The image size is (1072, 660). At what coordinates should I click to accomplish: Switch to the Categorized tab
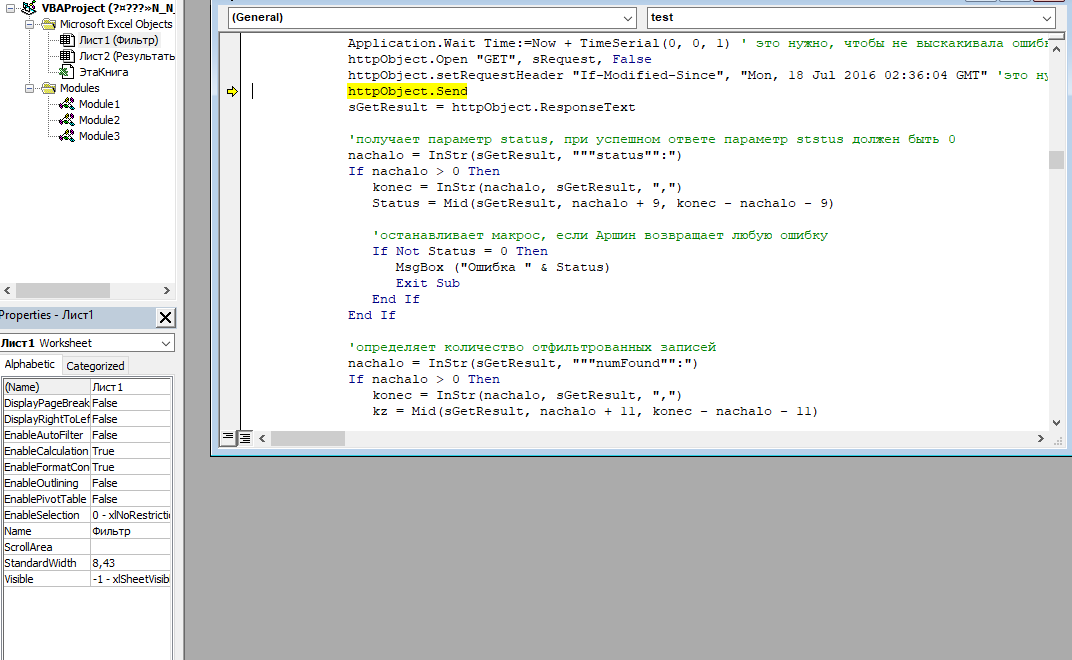pyautogui.click(x=95, y=366)
